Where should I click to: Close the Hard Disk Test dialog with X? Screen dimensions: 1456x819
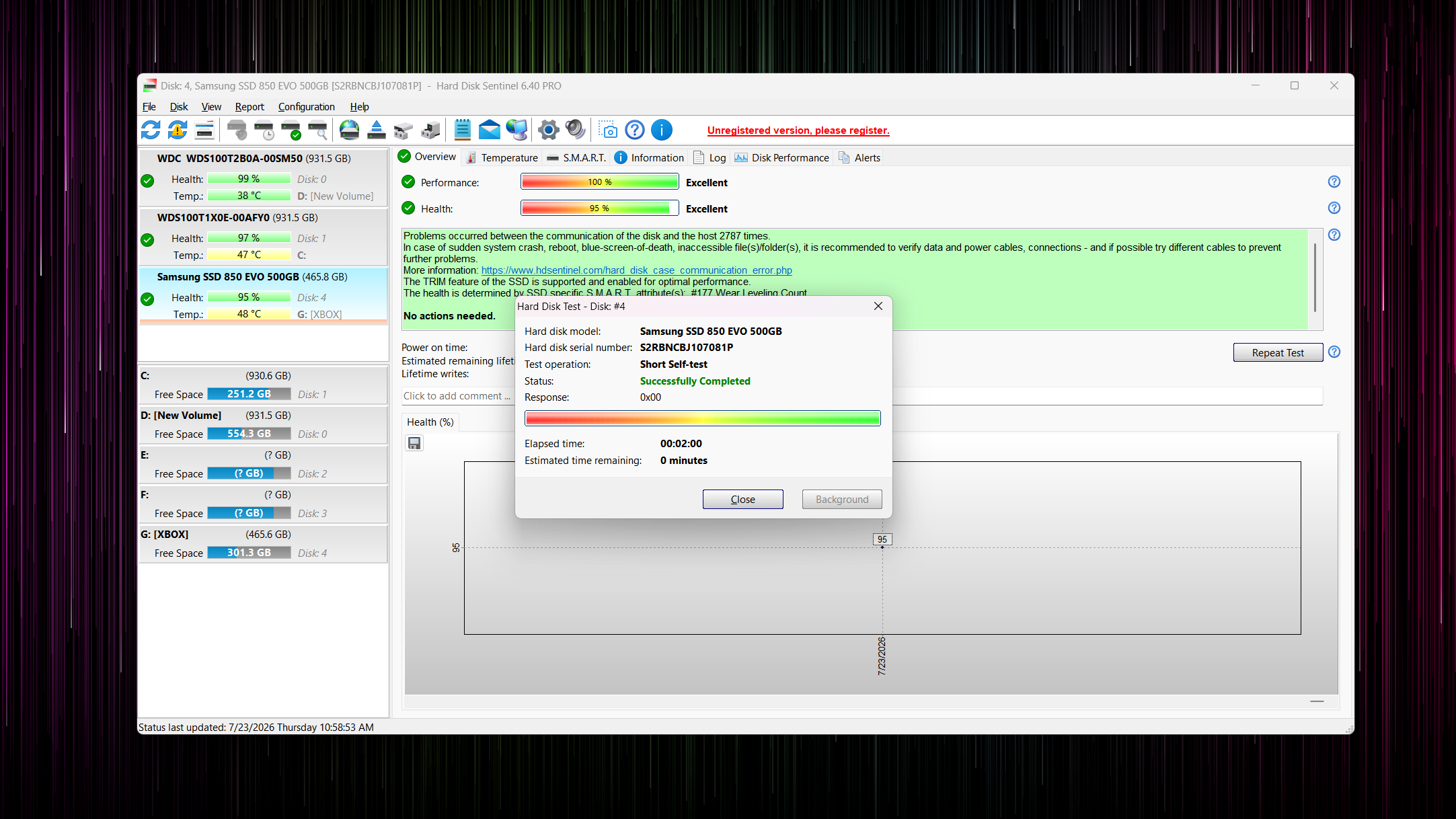pyautogui.click(x=878, y=306)
